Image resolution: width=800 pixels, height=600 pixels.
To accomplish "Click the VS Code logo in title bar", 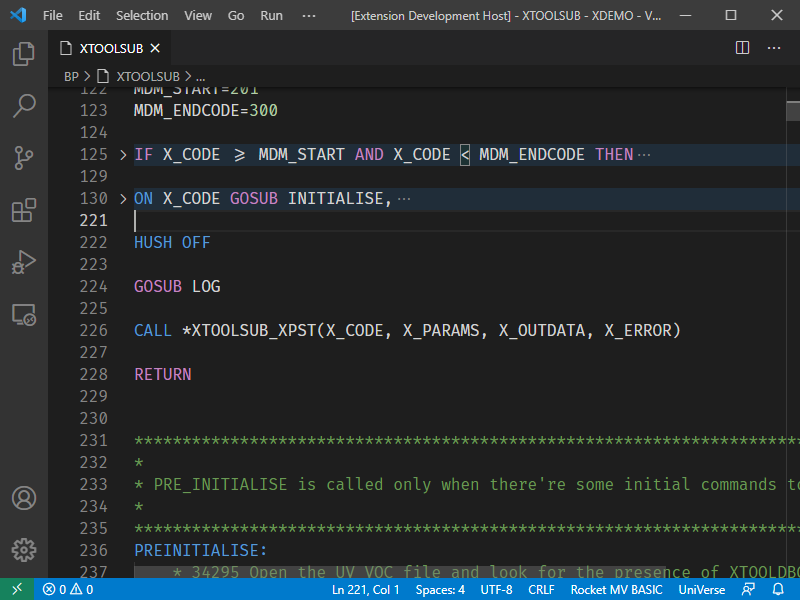I will pos(18,15).
